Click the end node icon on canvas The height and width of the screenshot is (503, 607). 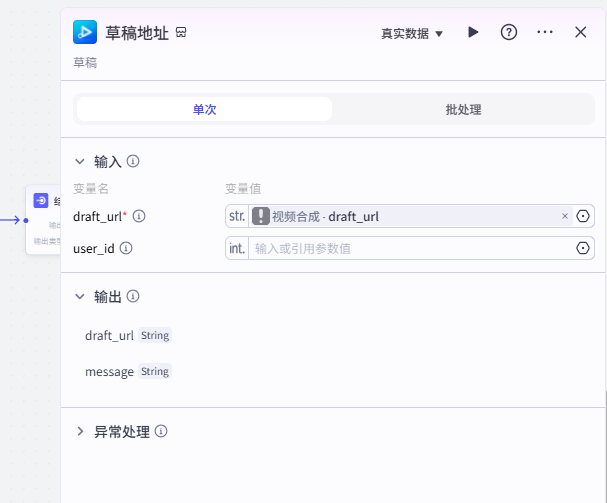(41, 201)
